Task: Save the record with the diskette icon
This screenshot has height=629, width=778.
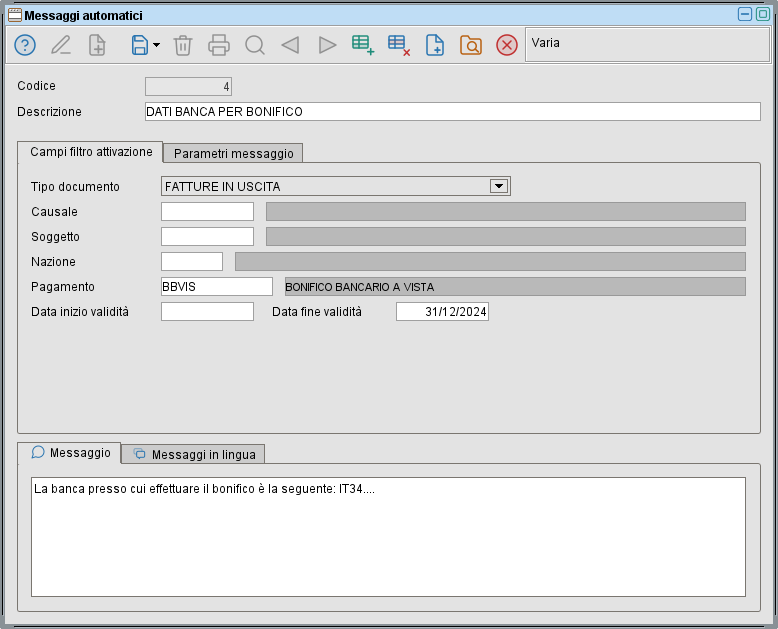Action: 140,45
